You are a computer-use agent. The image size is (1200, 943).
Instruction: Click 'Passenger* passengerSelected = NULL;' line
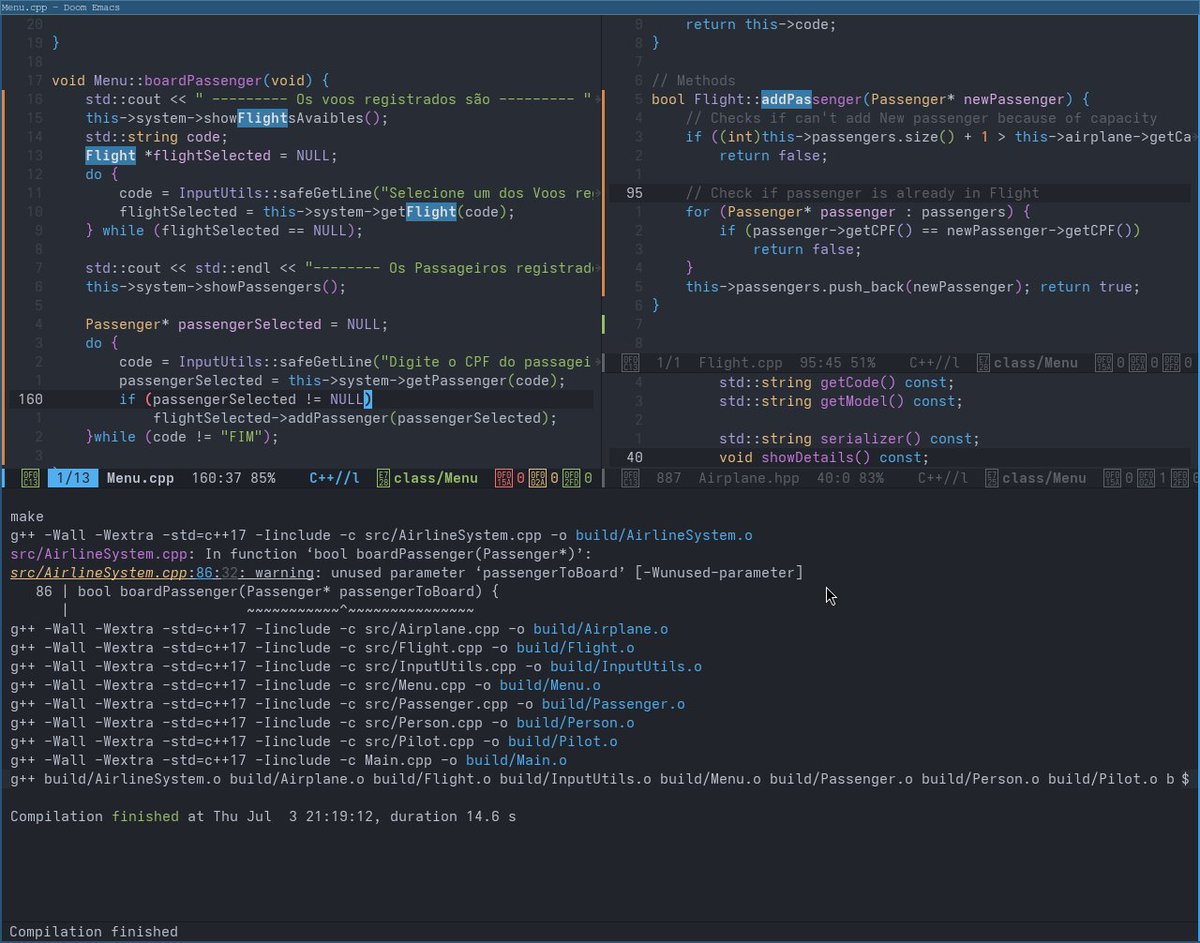[236, 325]
